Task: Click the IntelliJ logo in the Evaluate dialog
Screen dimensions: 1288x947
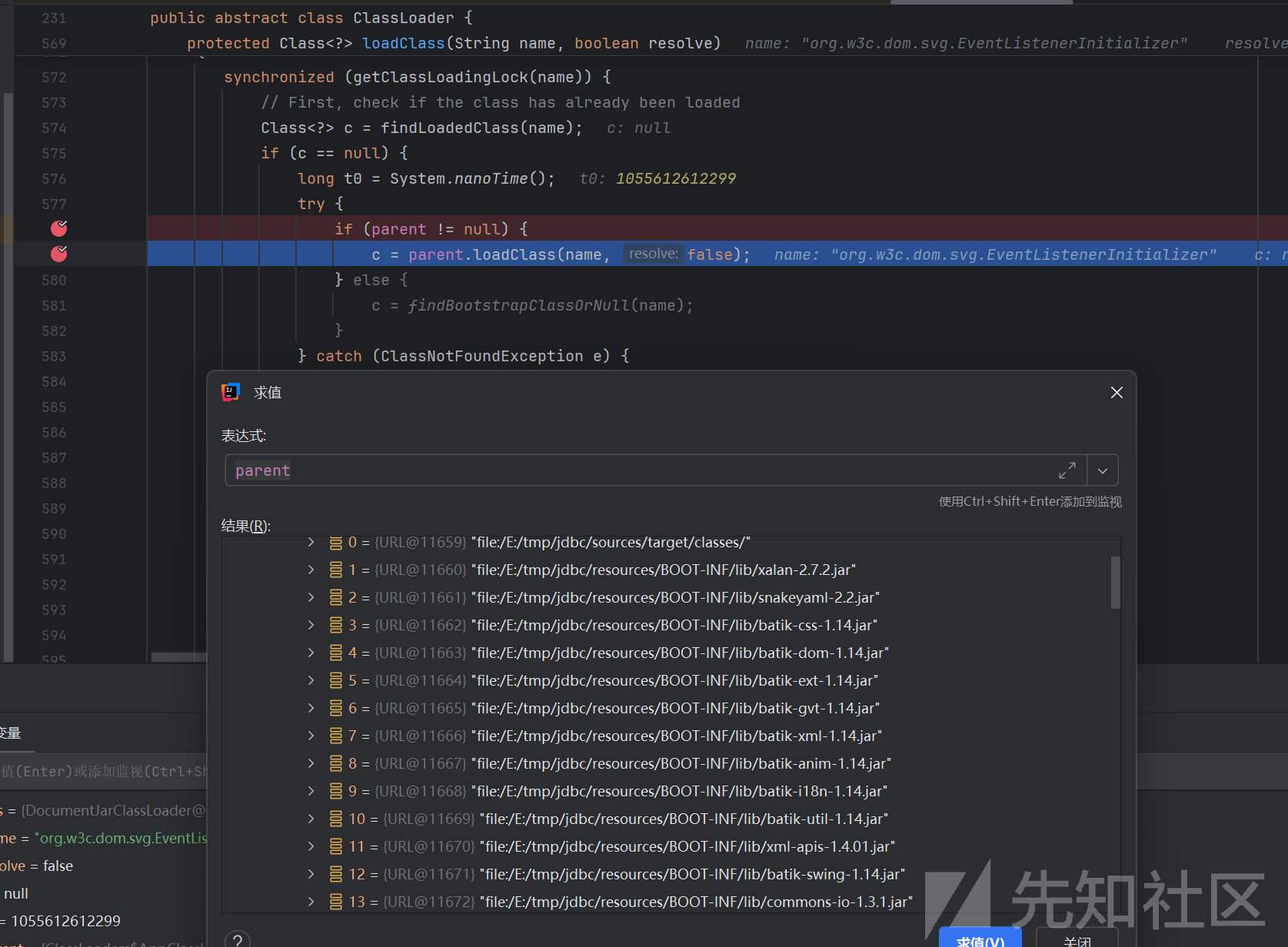Action: (231, 392)
